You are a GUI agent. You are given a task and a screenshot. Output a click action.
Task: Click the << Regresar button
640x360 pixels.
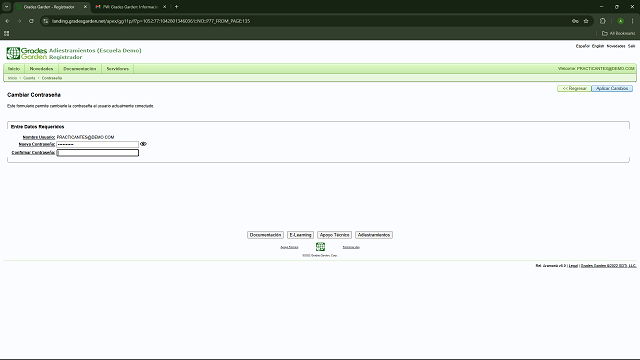pos(574,89)
